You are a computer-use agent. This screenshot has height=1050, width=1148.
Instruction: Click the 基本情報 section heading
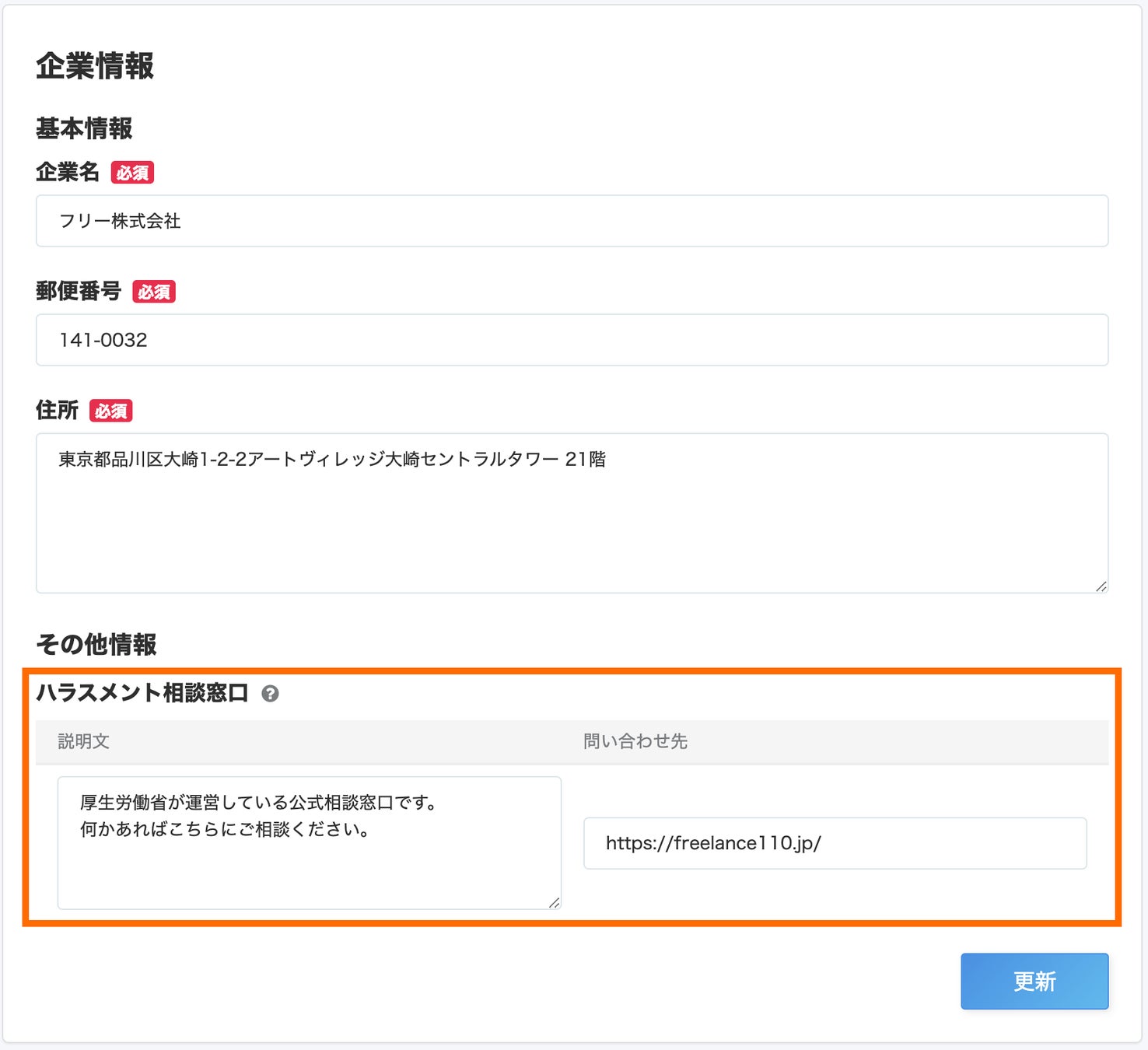tap(84, 128)
